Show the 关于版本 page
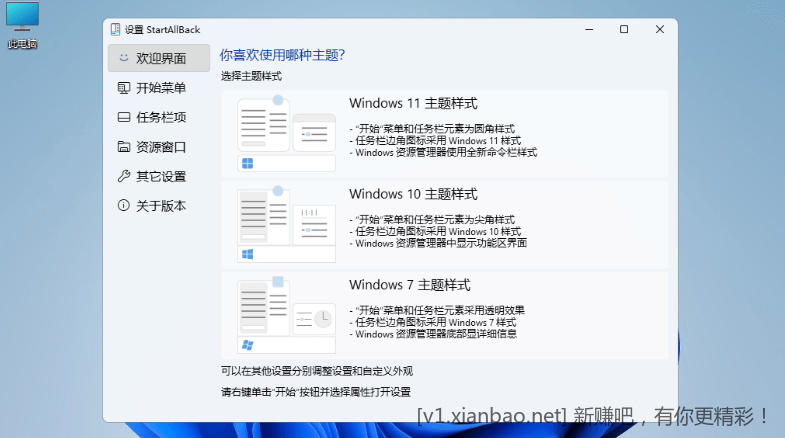The width and height of the screenshot is (785, 438). 159,206
